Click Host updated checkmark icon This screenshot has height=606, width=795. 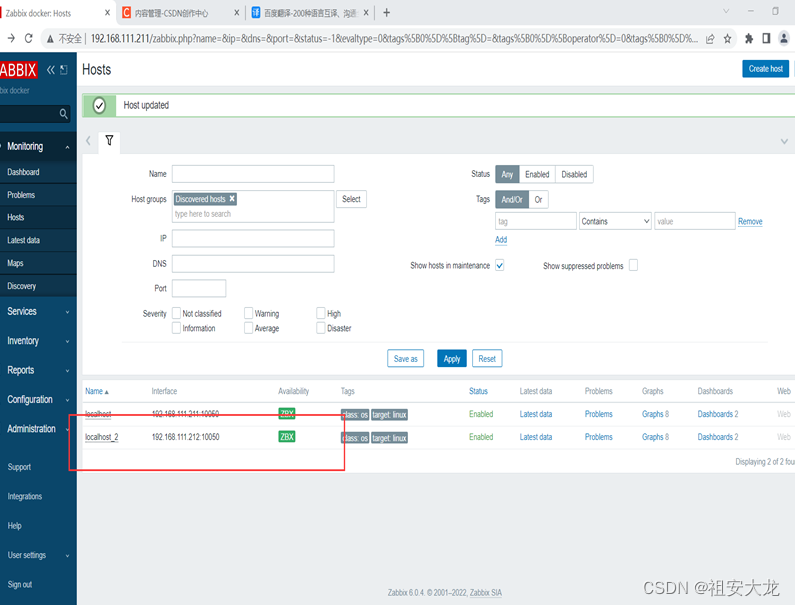(99, 105)
